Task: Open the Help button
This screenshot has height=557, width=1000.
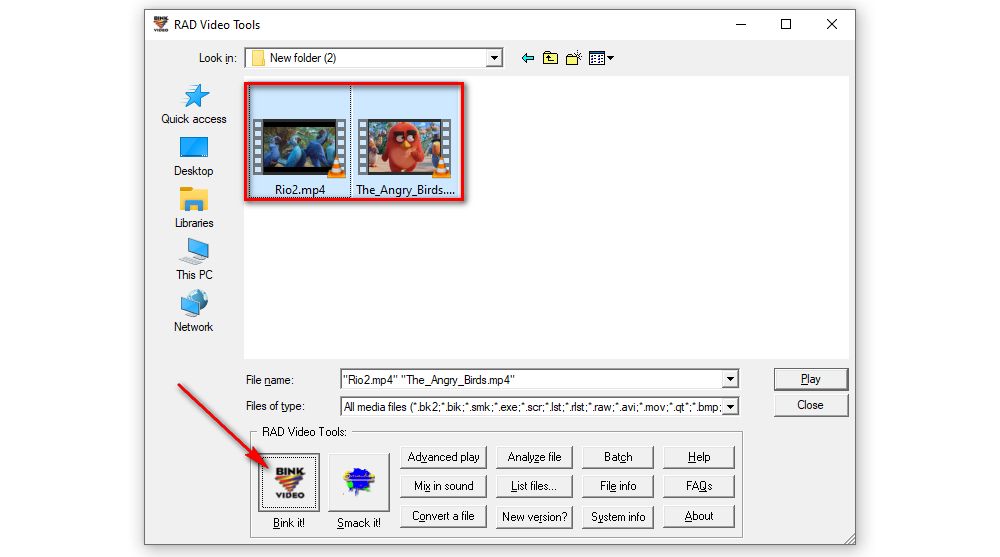Action: tap(699, 457)
